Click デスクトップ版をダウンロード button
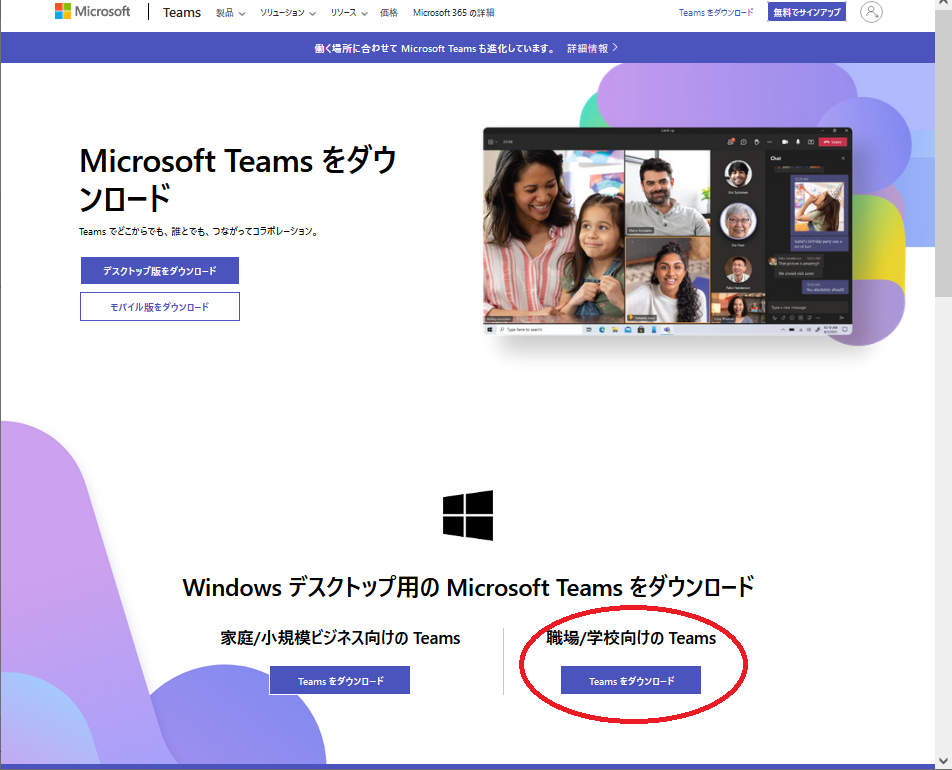Viewport: 952px width, 770px height. click(x=160, y=270)
